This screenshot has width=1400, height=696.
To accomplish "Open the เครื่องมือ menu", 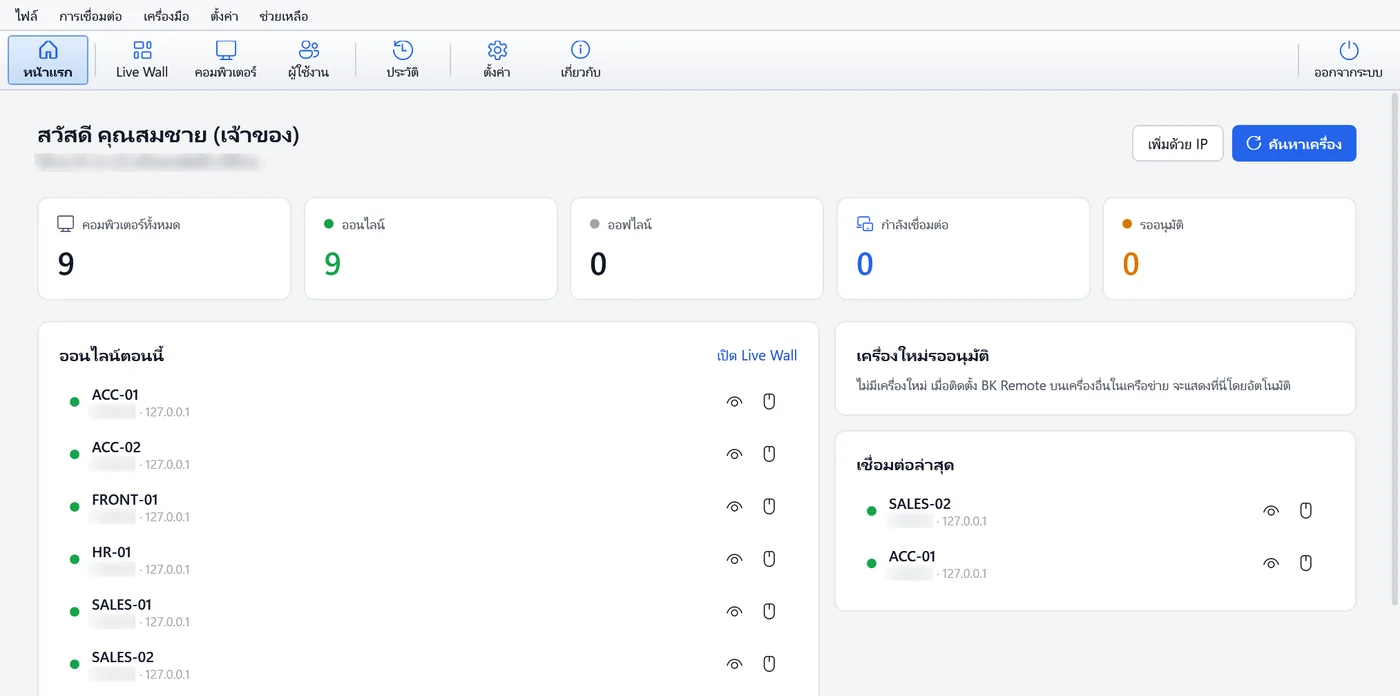I will pyautogui.click(x=166, y=16).
